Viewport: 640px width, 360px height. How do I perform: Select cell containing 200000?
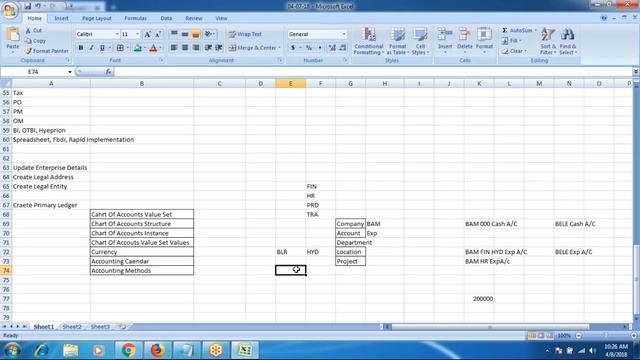[x=479, y=299]
